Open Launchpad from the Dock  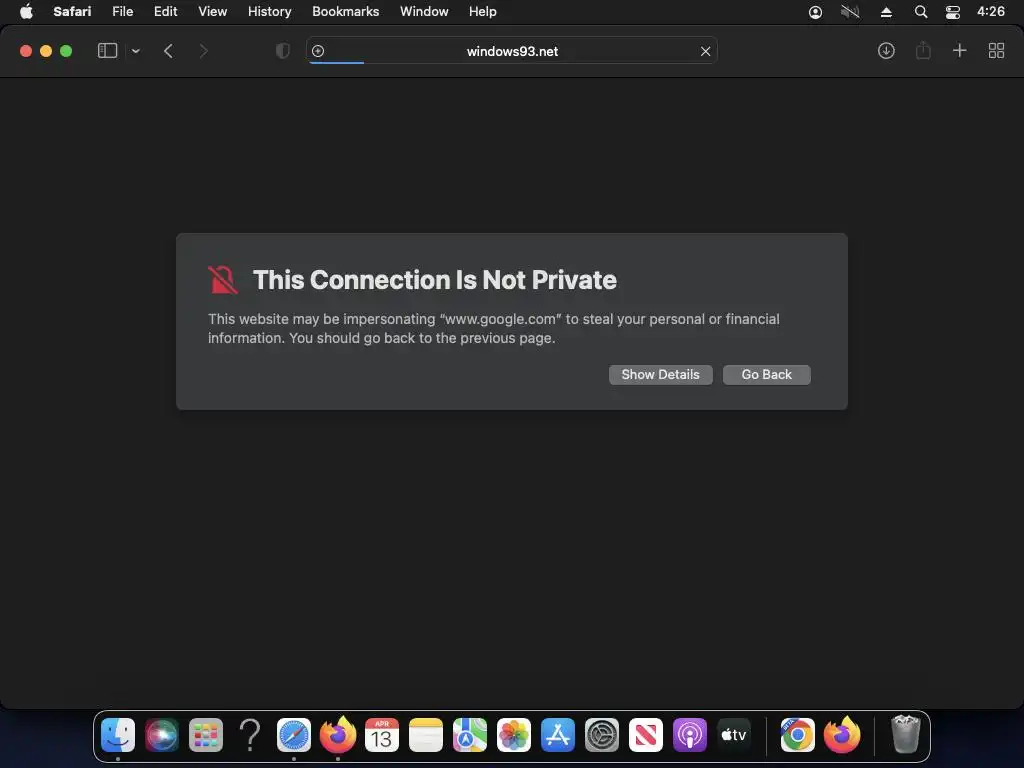click(x=206, y=735)
